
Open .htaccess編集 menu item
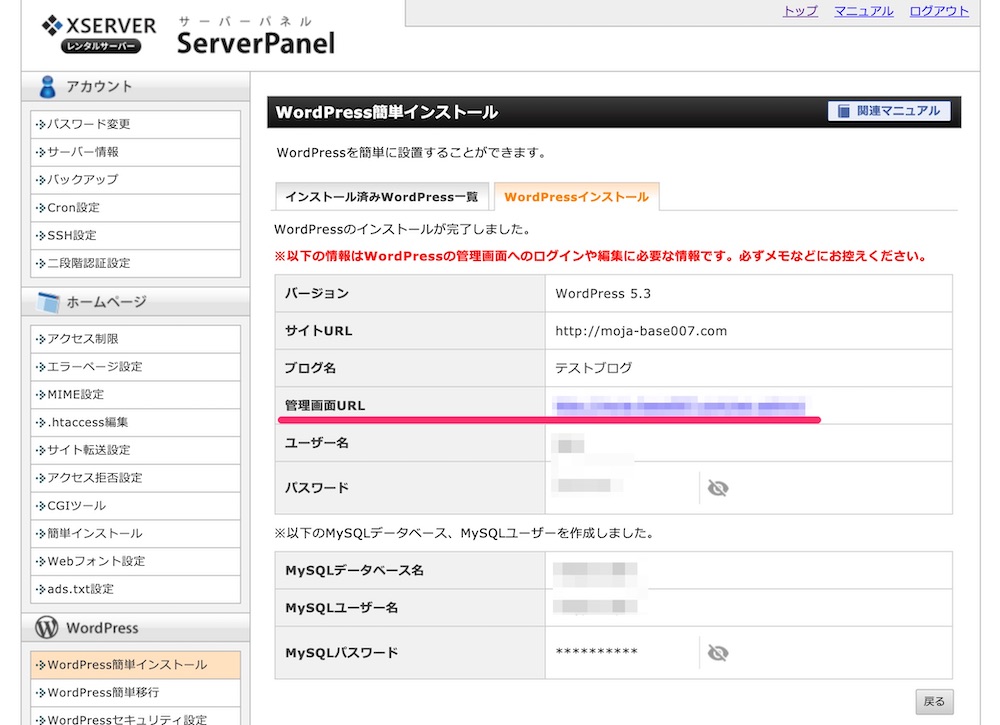coord(135,422)
